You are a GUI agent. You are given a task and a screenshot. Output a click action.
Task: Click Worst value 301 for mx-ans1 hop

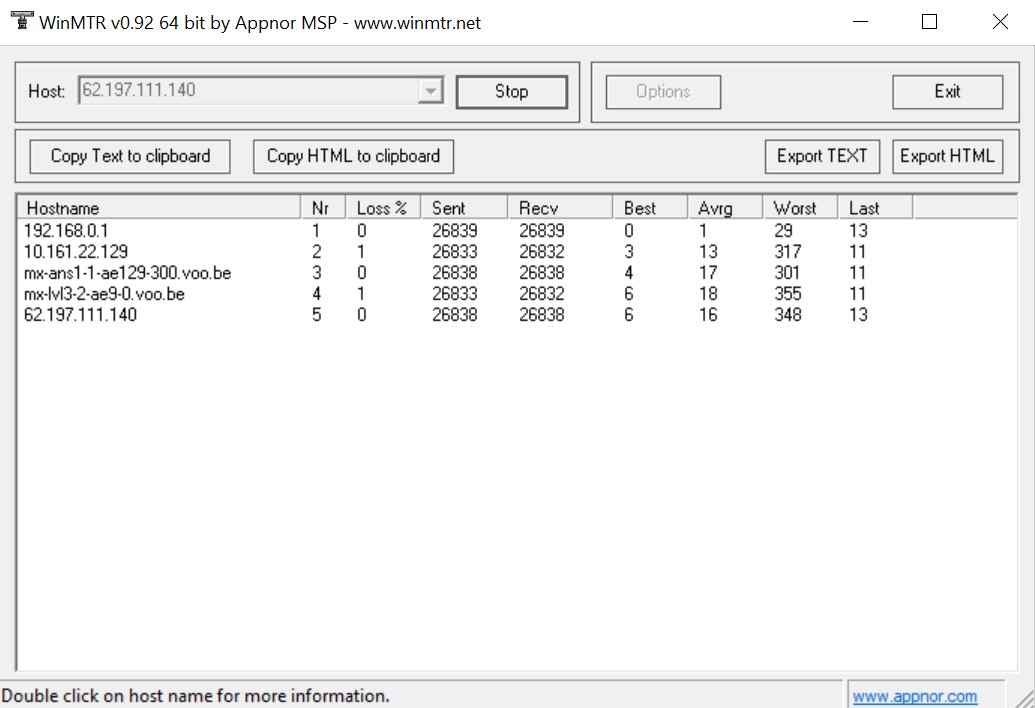(x=787, y=273)
